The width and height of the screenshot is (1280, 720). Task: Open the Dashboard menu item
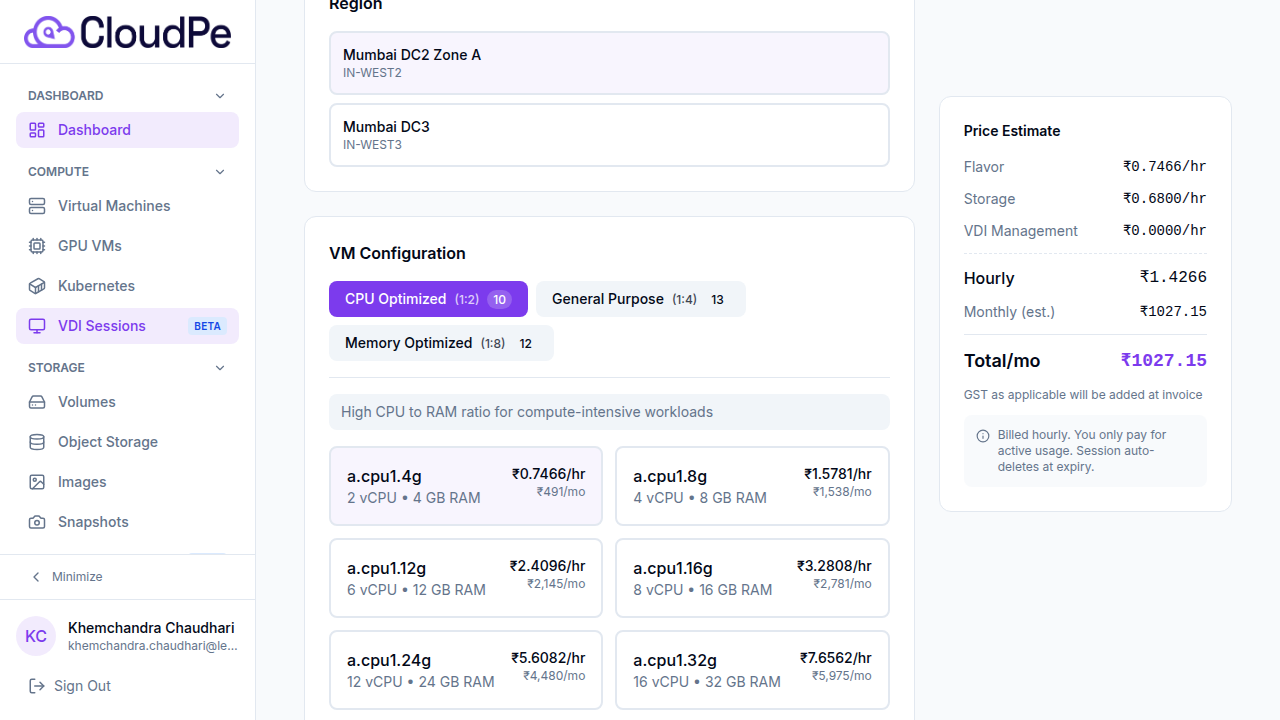pos(127,130)
